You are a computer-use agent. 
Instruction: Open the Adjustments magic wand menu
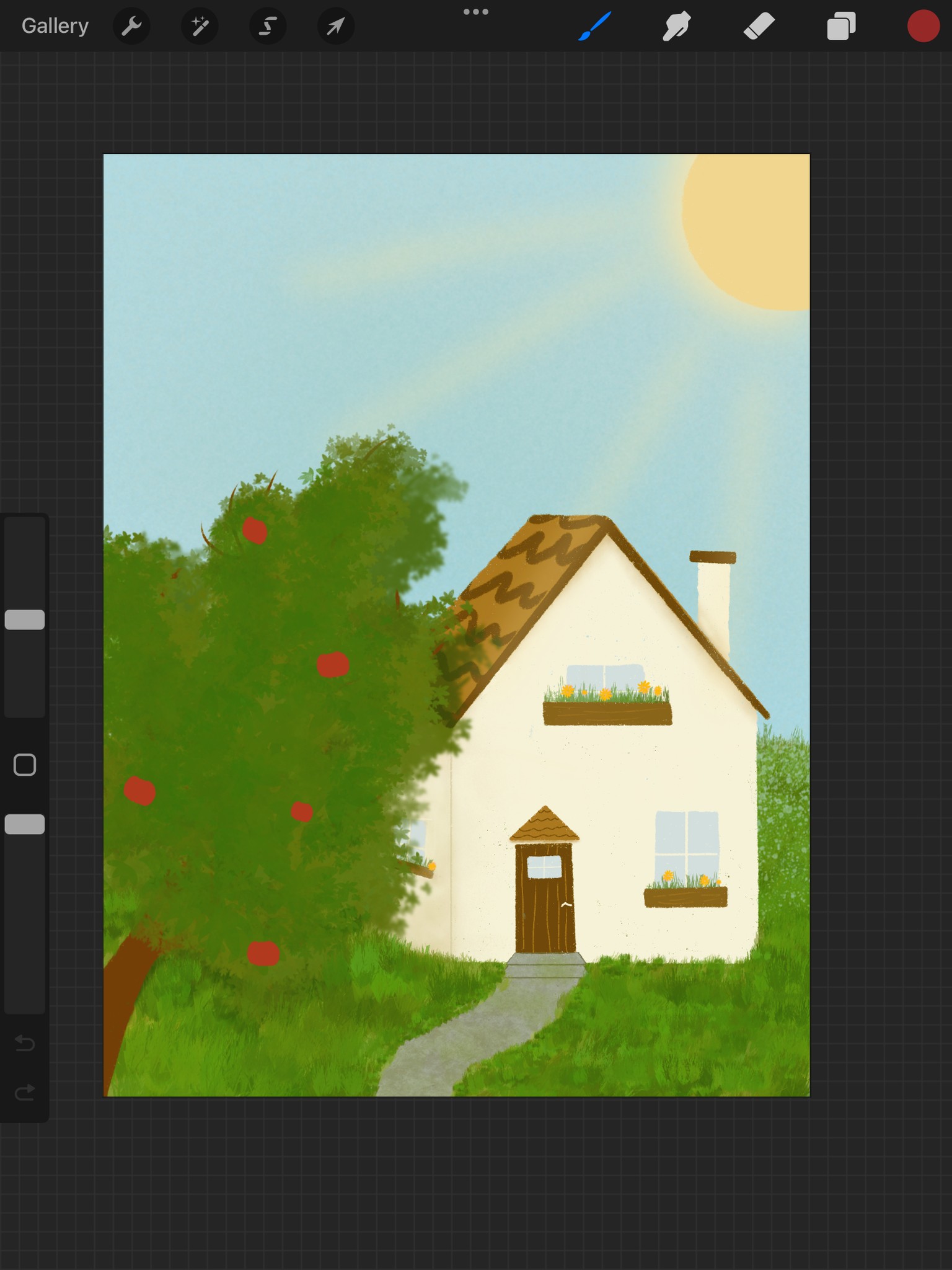point(200,26)
